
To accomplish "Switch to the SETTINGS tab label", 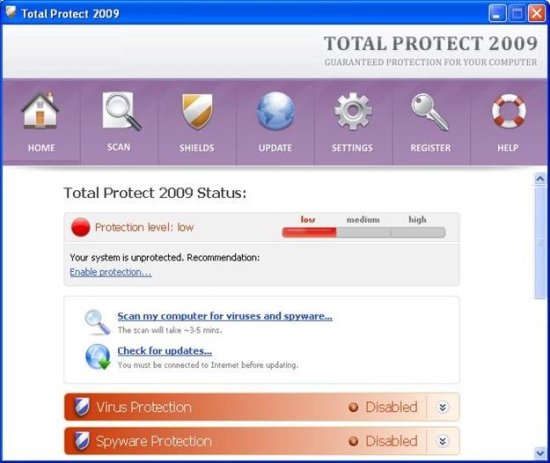I will (x=352, y=148).
